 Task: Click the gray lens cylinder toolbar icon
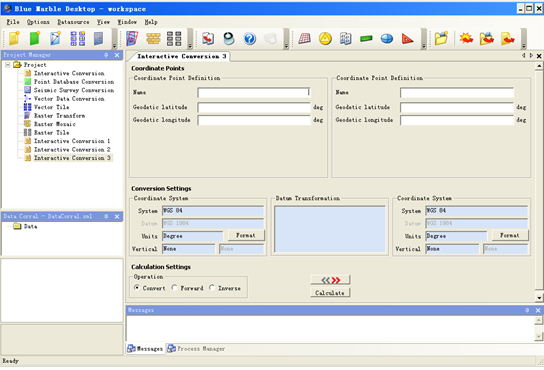click(x=229, y=39)
